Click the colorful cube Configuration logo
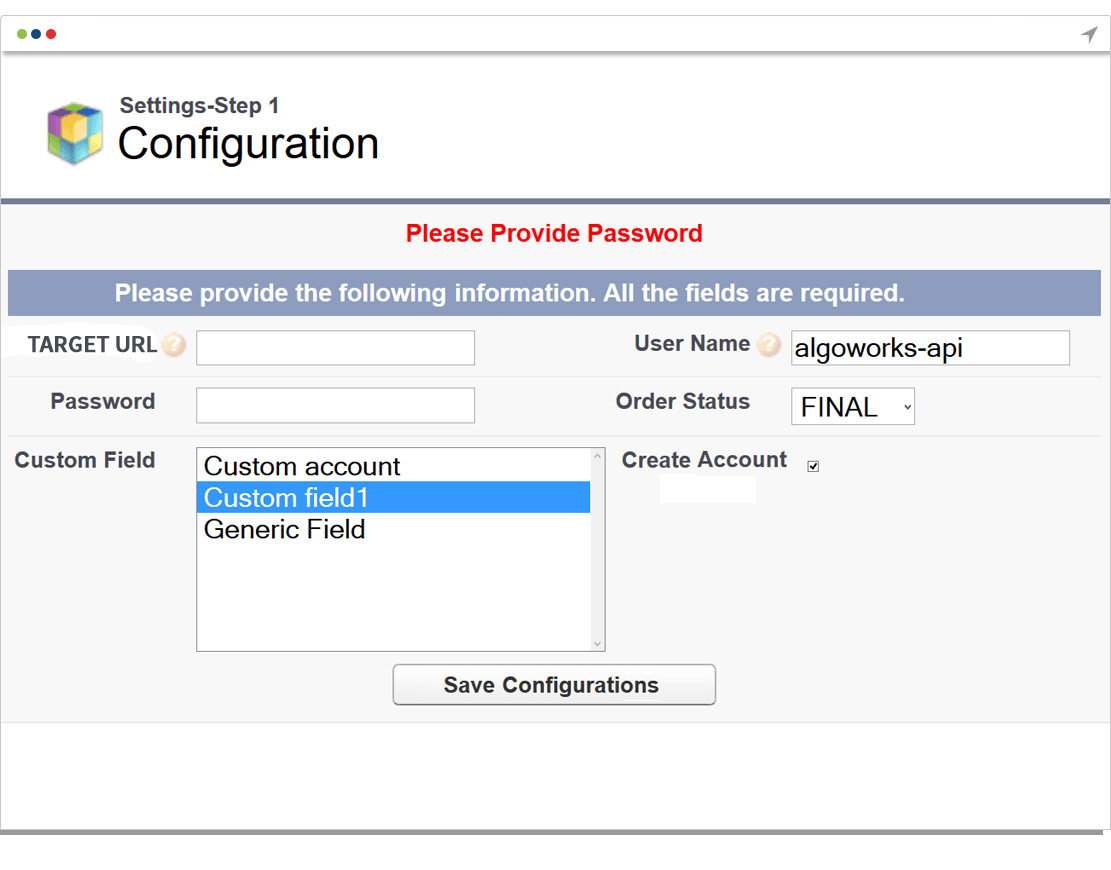 74,133
